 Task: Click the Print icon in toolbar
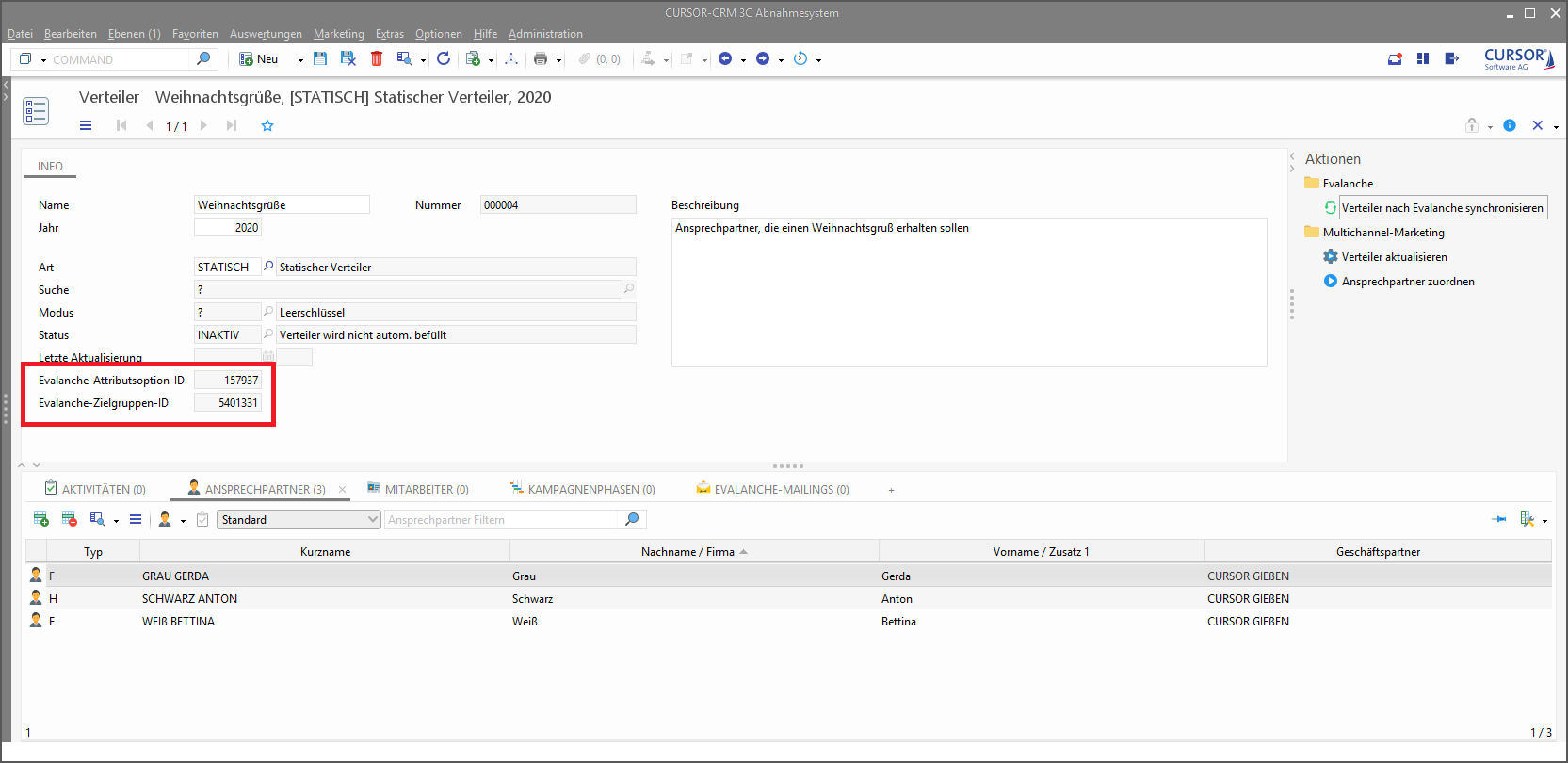tap(541, 58)
